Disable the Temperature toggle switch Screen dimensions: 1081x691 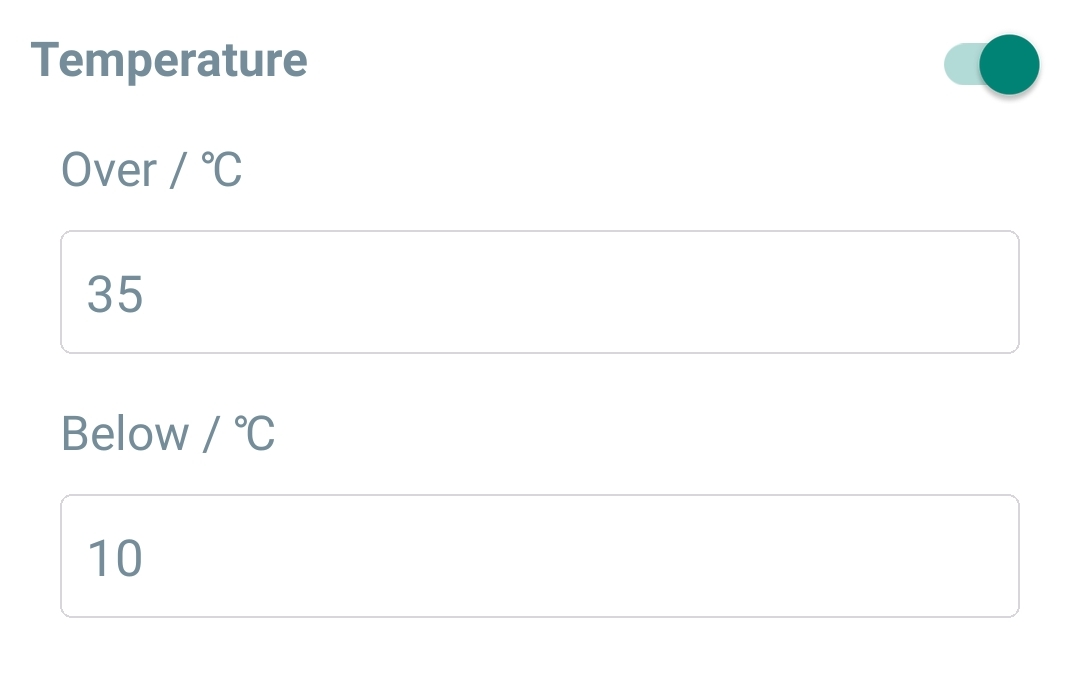click(993, 65)
